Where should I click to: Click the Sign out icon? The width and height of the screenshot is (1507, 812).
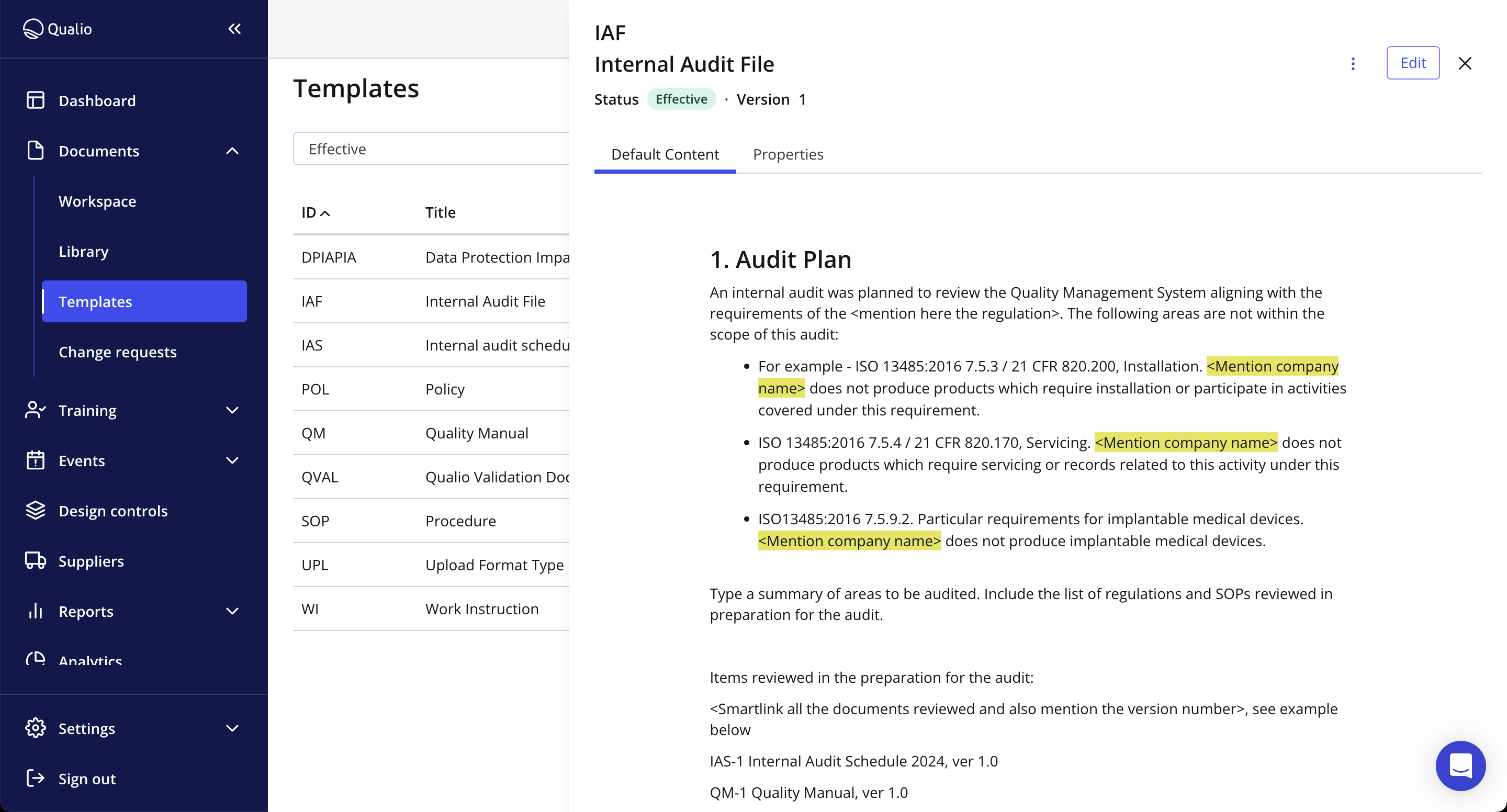[35, 778]
